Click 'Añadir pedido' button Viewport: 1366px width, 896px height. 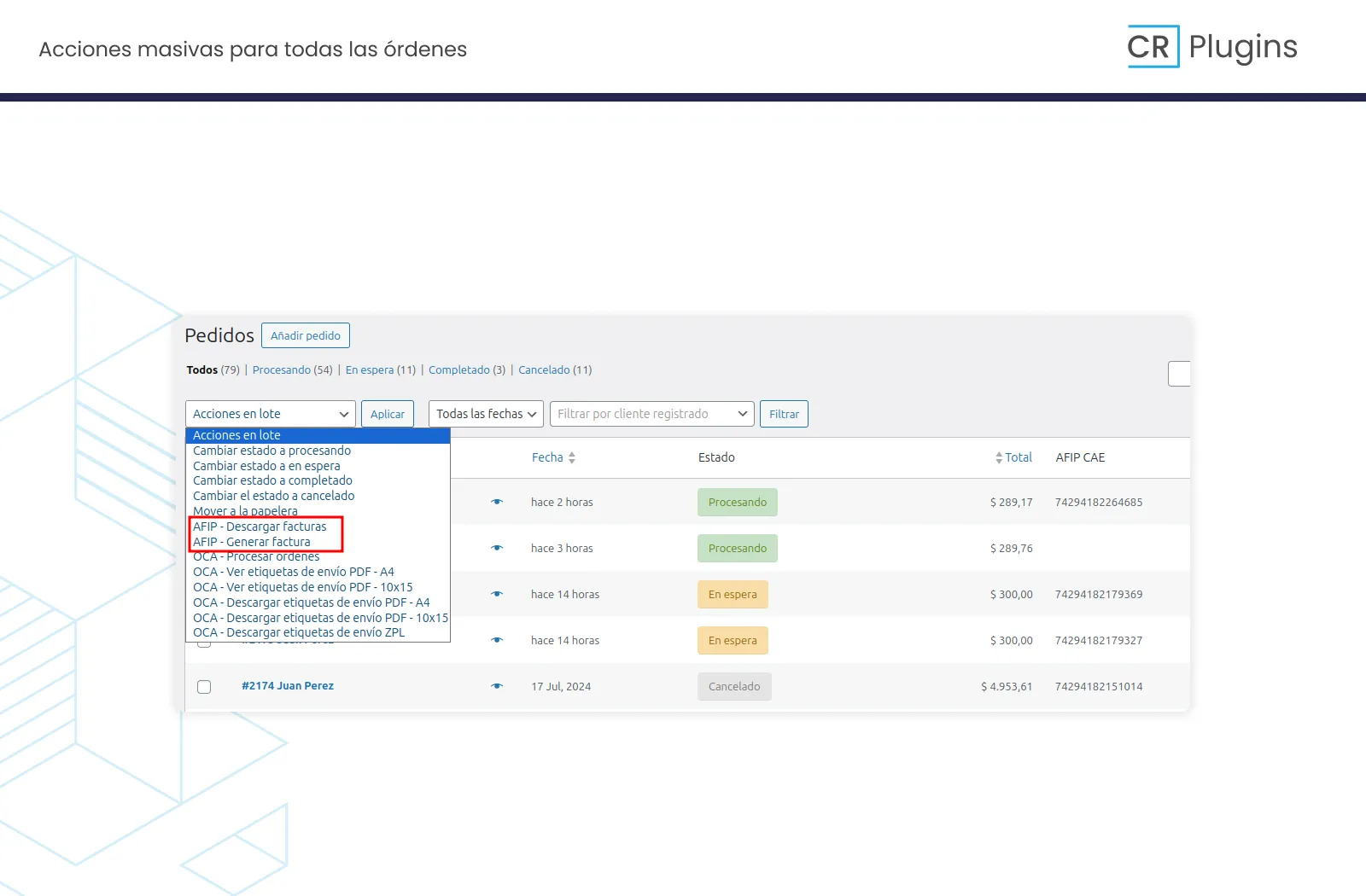click(306, 335)
